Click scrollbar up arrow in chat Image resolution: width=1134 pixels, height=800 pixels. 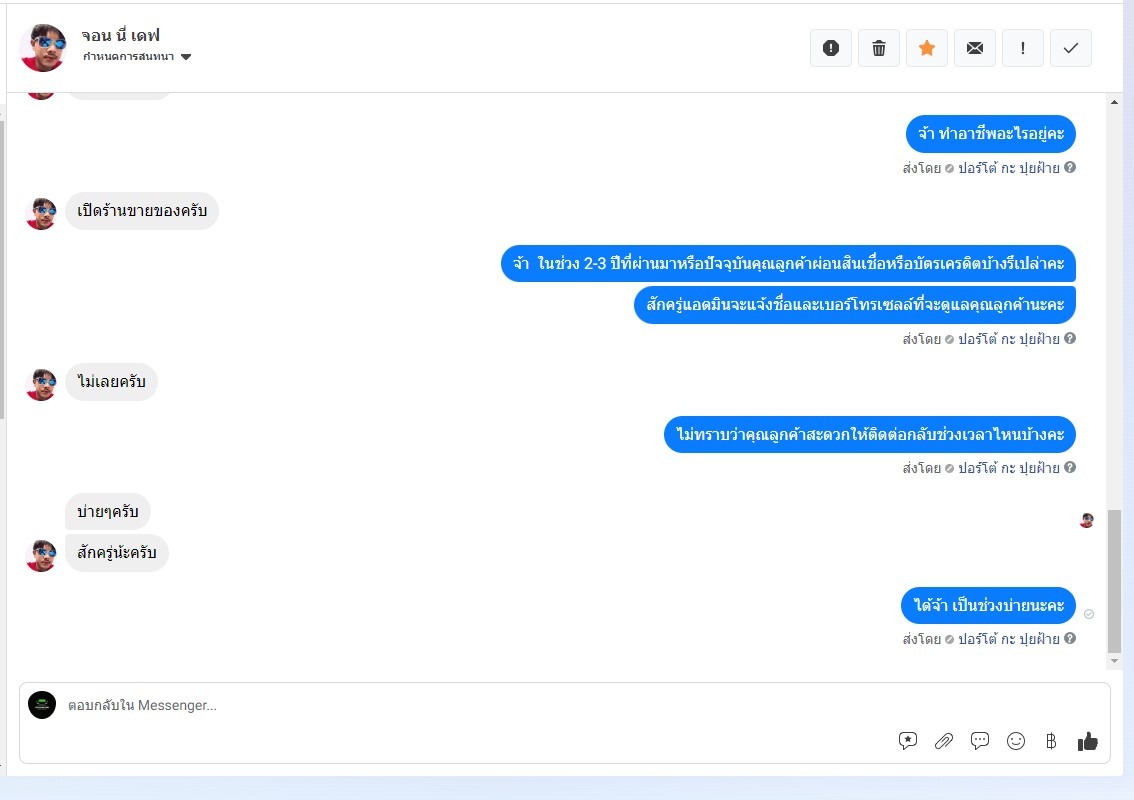[1114, 102]
